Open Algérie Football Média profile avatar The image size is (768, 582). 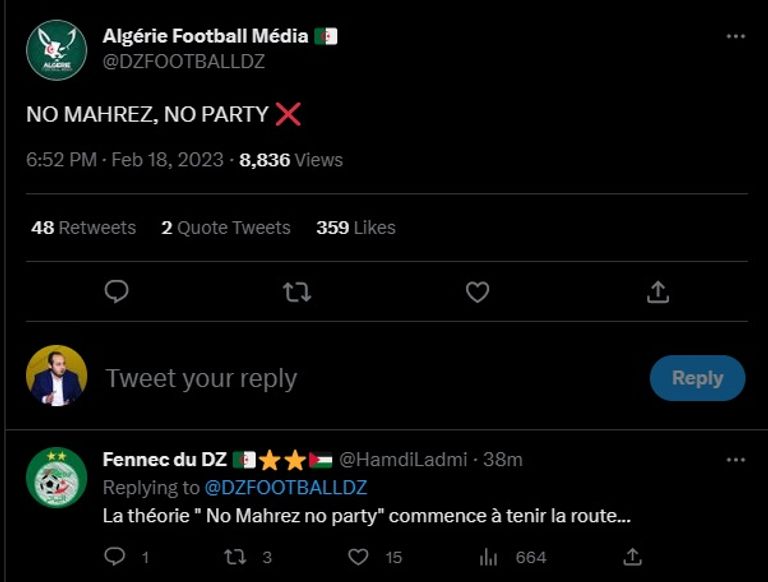(56, 50)
